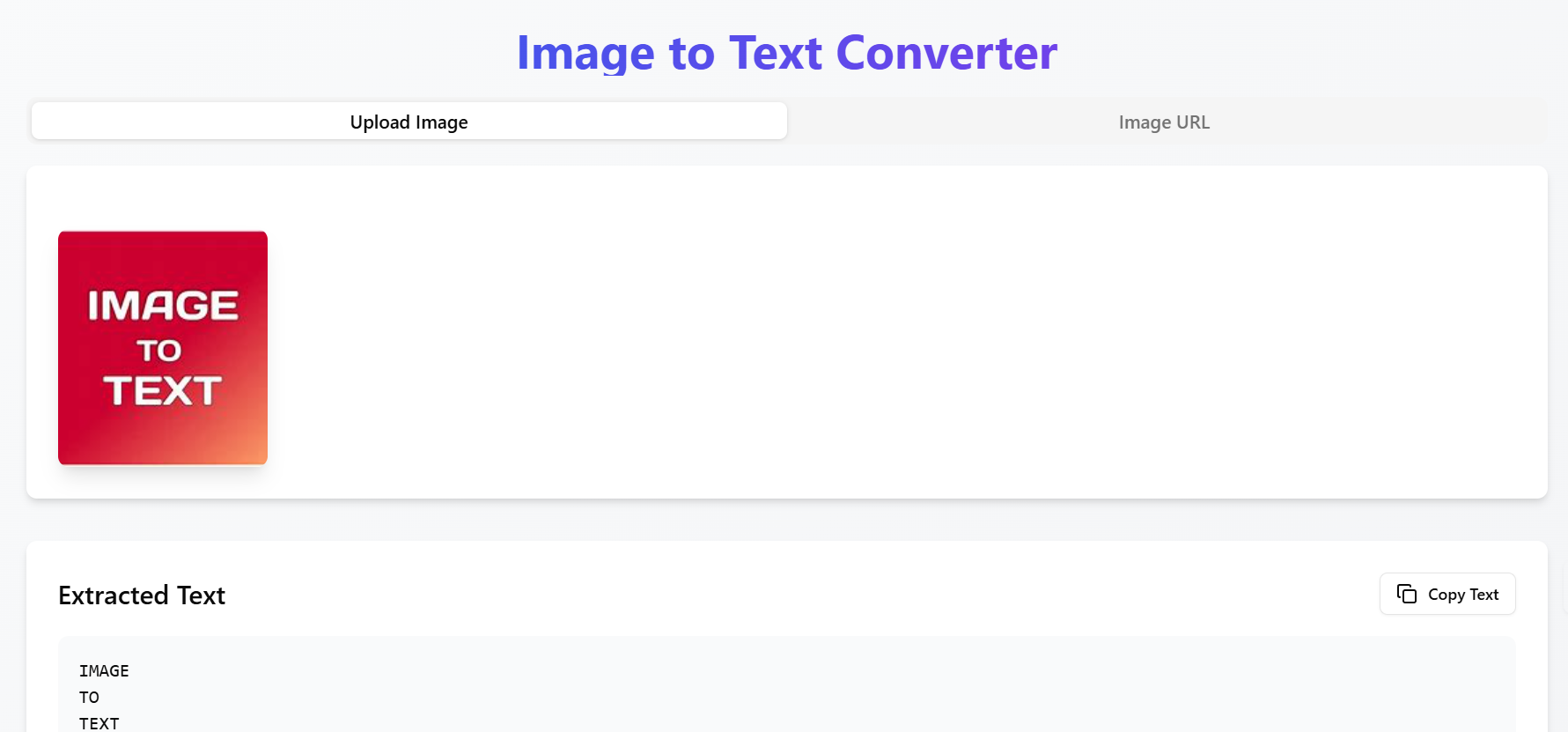
Task: Click white IMAGE lettering on red picture
Action: (x=163, y=306)
